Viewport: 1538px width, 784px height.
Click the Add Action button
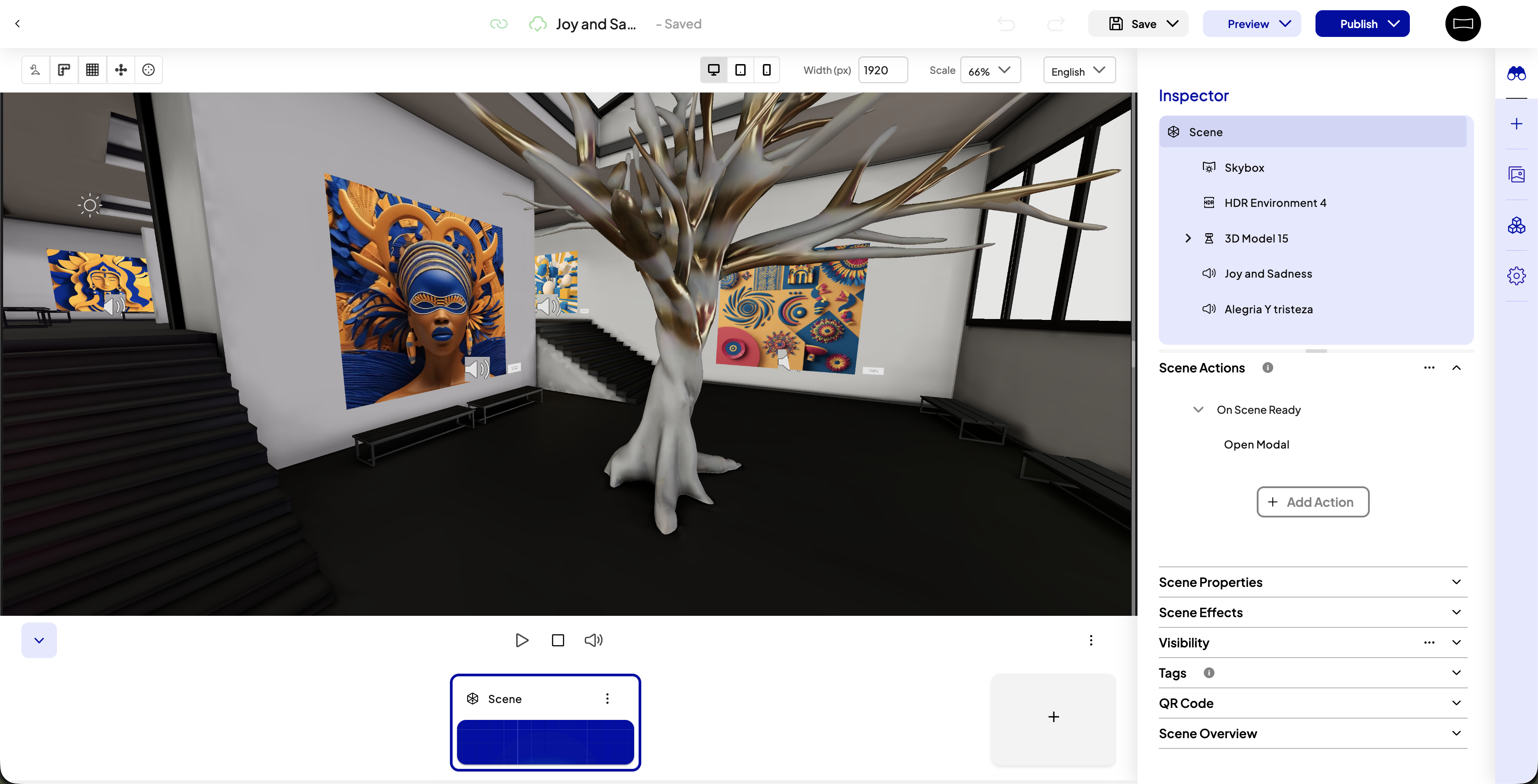[1313, 501]
